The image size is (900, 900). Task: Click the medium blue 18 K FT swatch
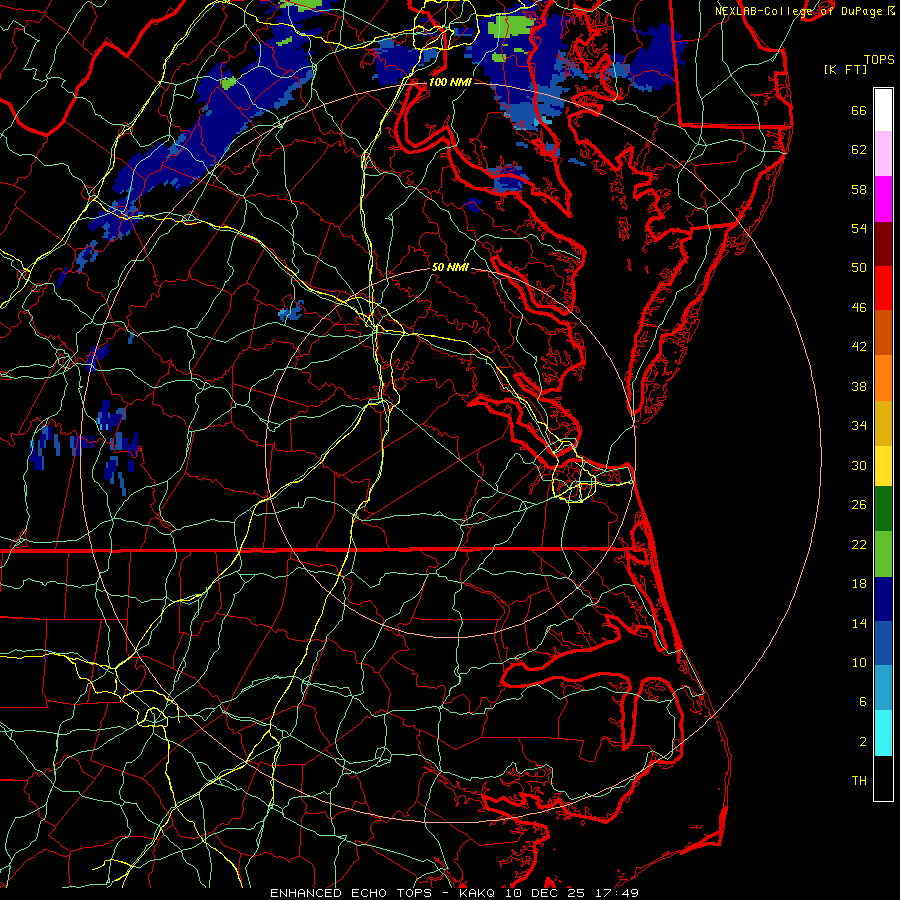[x=883, y=643]
